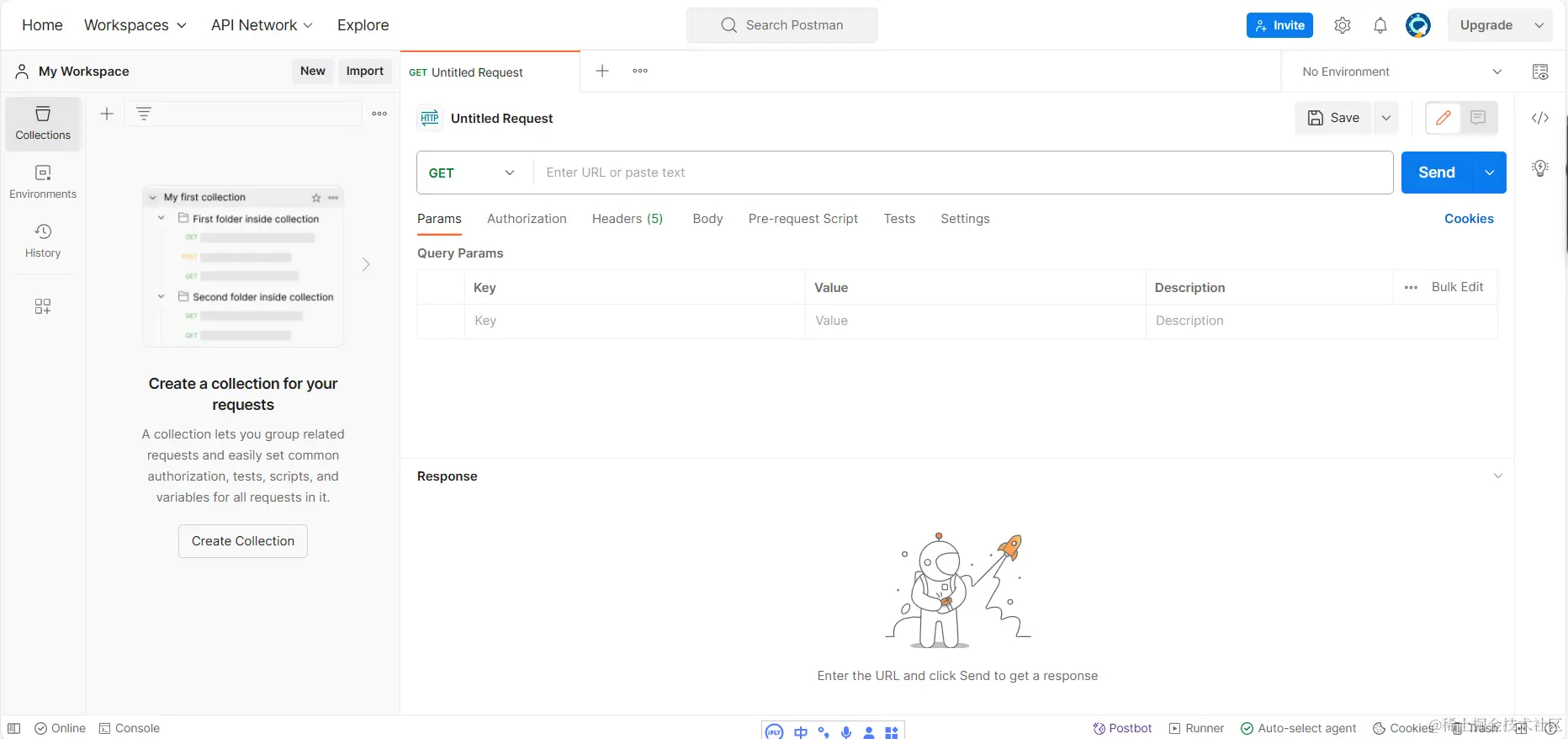Switch to comment mode
Image resolution: width=1568 pixels, height=739 pixels.
tap(1478, 118)
